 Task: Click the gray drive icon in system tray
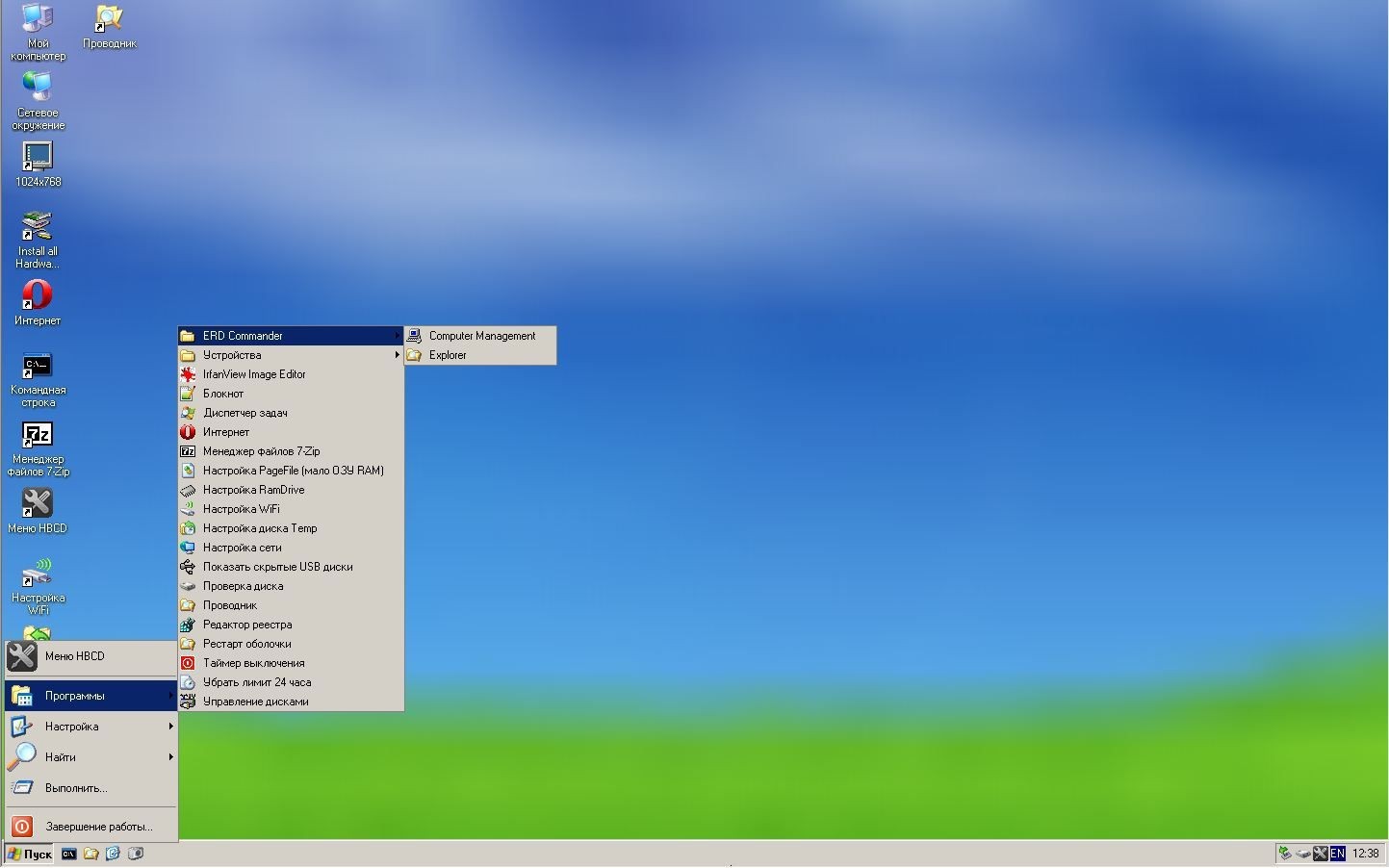[x=1302, y=854]
